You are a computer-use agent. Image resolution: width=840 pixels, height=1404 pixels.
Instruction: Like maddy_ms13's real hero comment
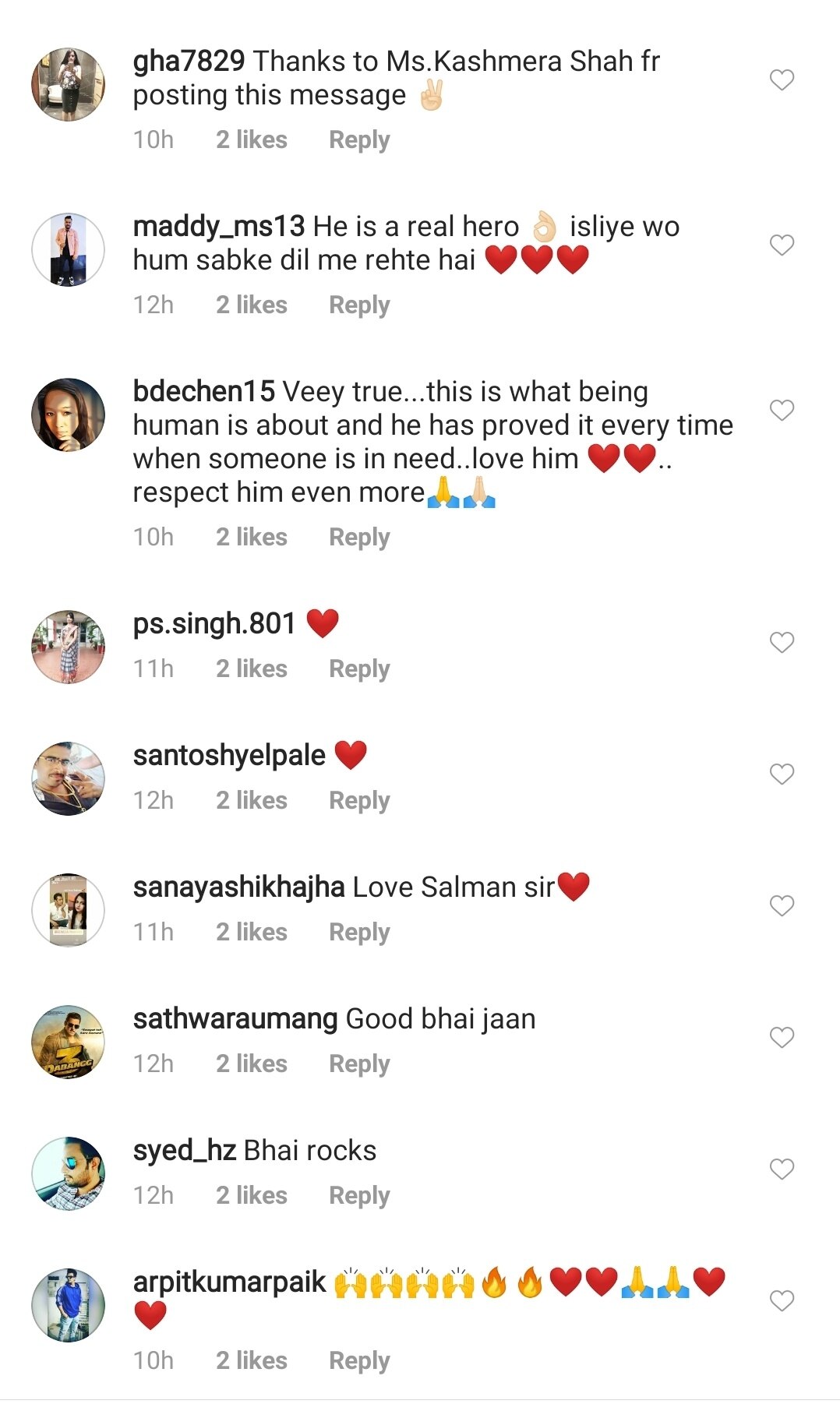782,245
